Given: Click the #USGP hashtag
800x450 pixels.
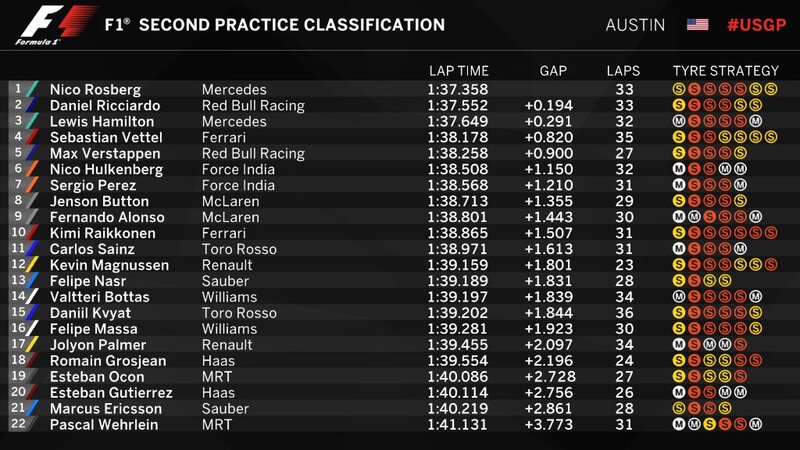Looking at the screenshot, I should 756,25.
